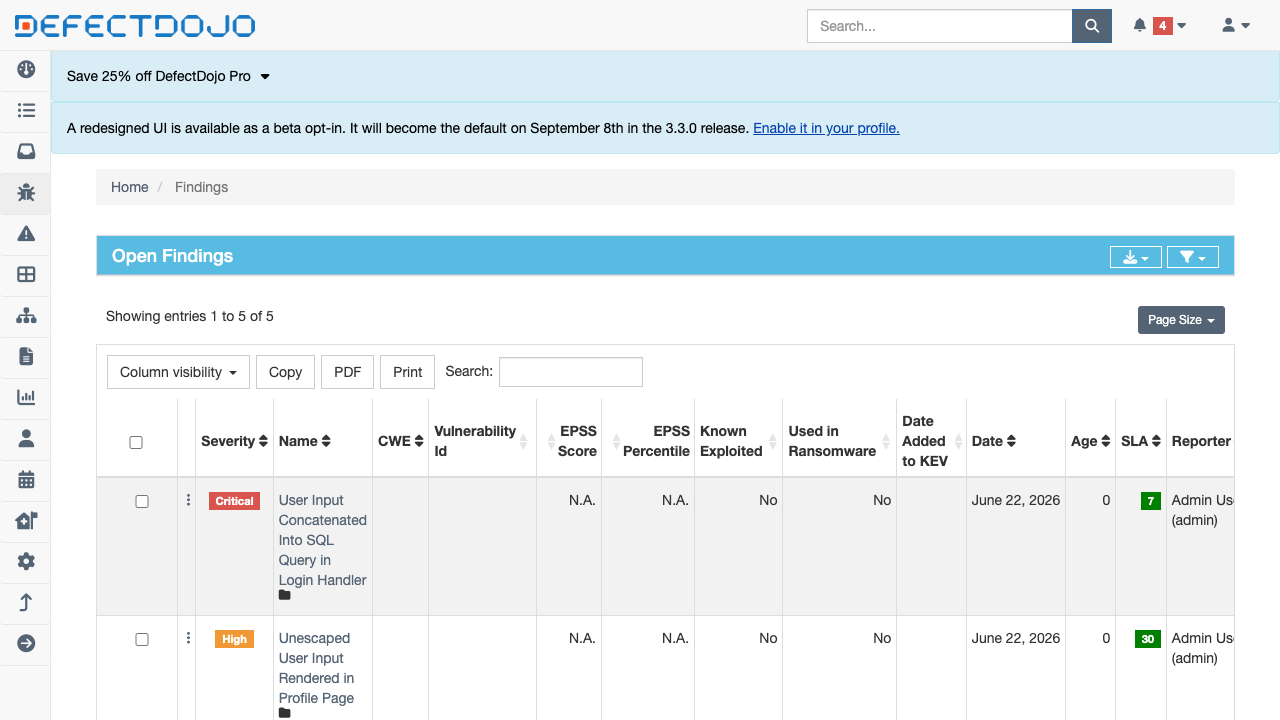
Task: Click the green SLA badge 7
Action: (x=1150, y=501)
